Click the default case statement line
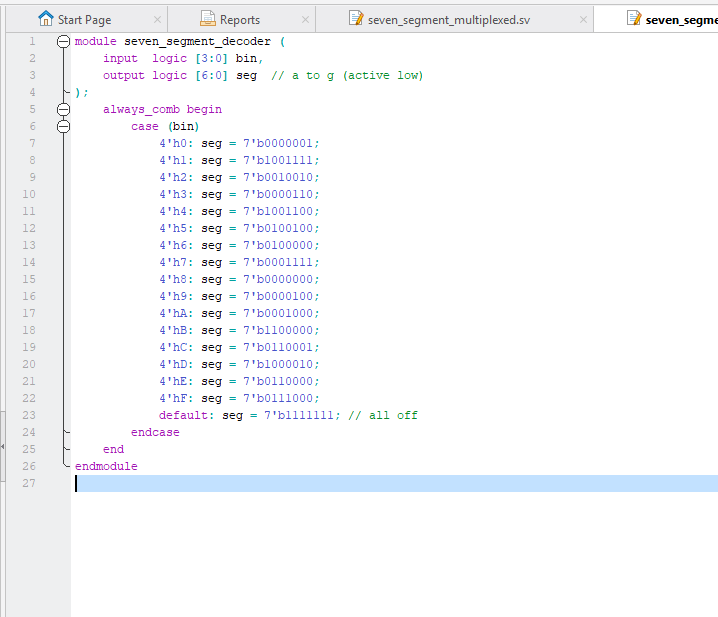This screenshot has height=617, width=718. pos(287,416)
